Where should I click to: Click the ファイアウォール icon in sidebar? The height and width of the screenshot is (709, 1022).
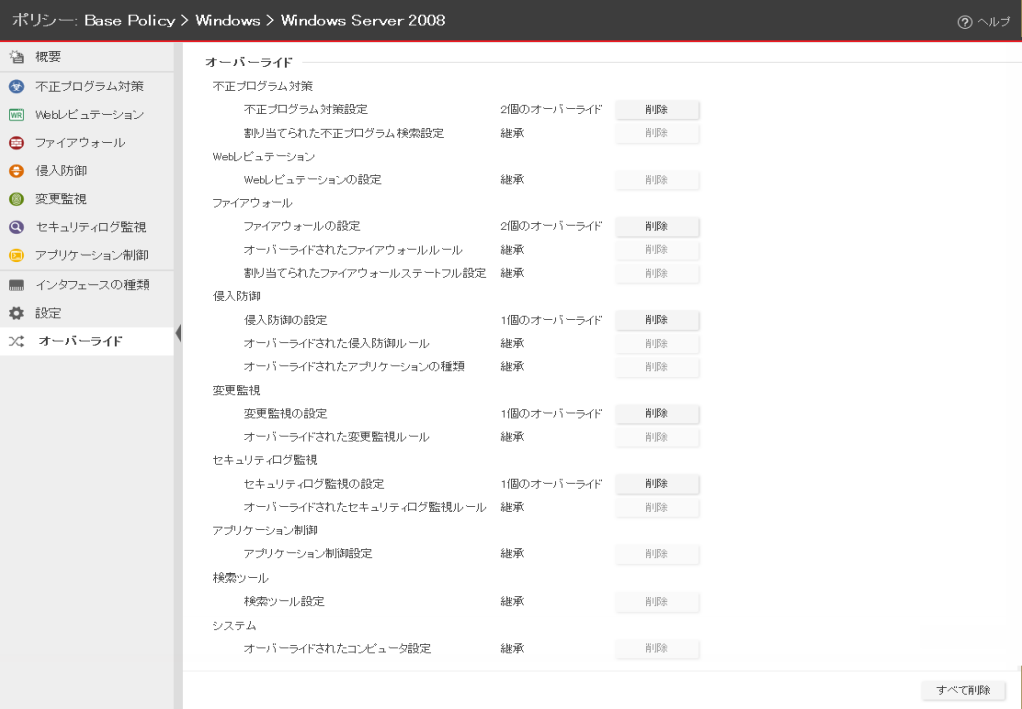16,143
